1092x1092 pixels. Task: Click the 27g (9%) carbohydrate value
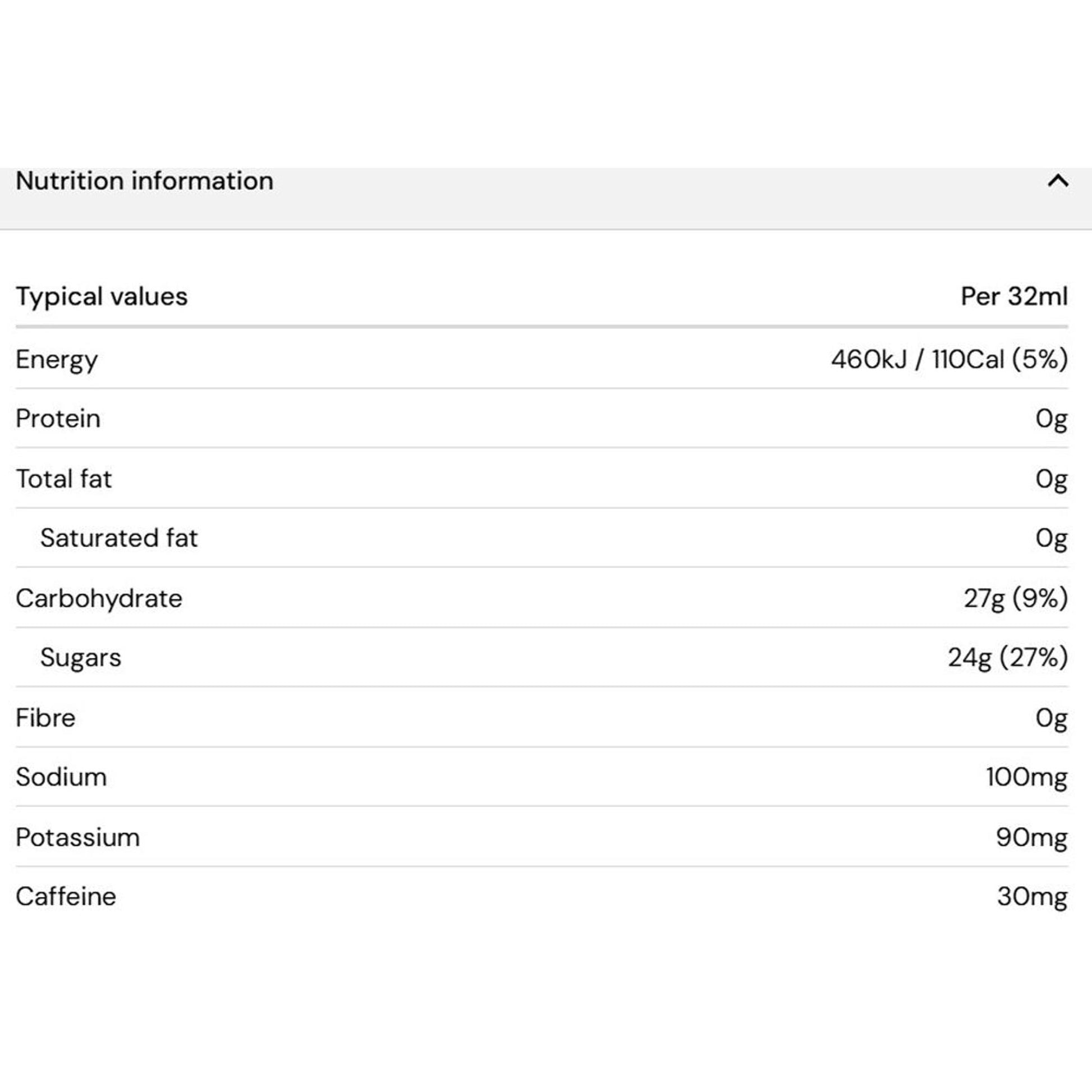click(1016, 598)
